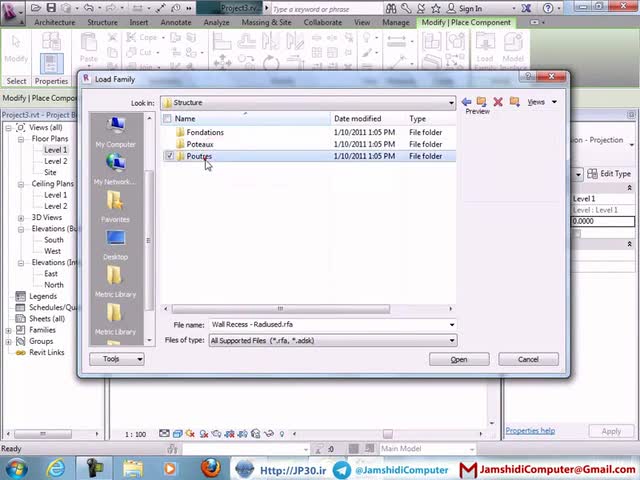640x480 pixels.
Task: Create a new folder with the toolbar icon
Action: [x=514, y=101]
